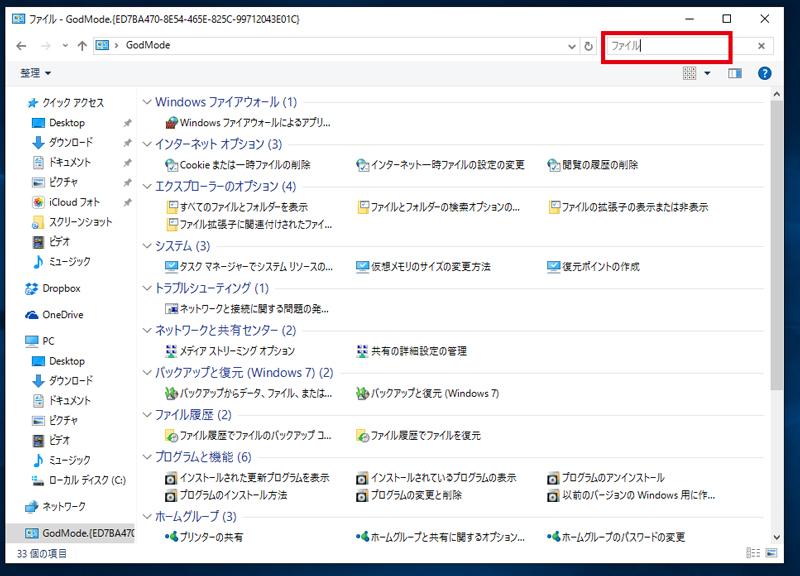Select iCloud フォト in sidebar

66,203
